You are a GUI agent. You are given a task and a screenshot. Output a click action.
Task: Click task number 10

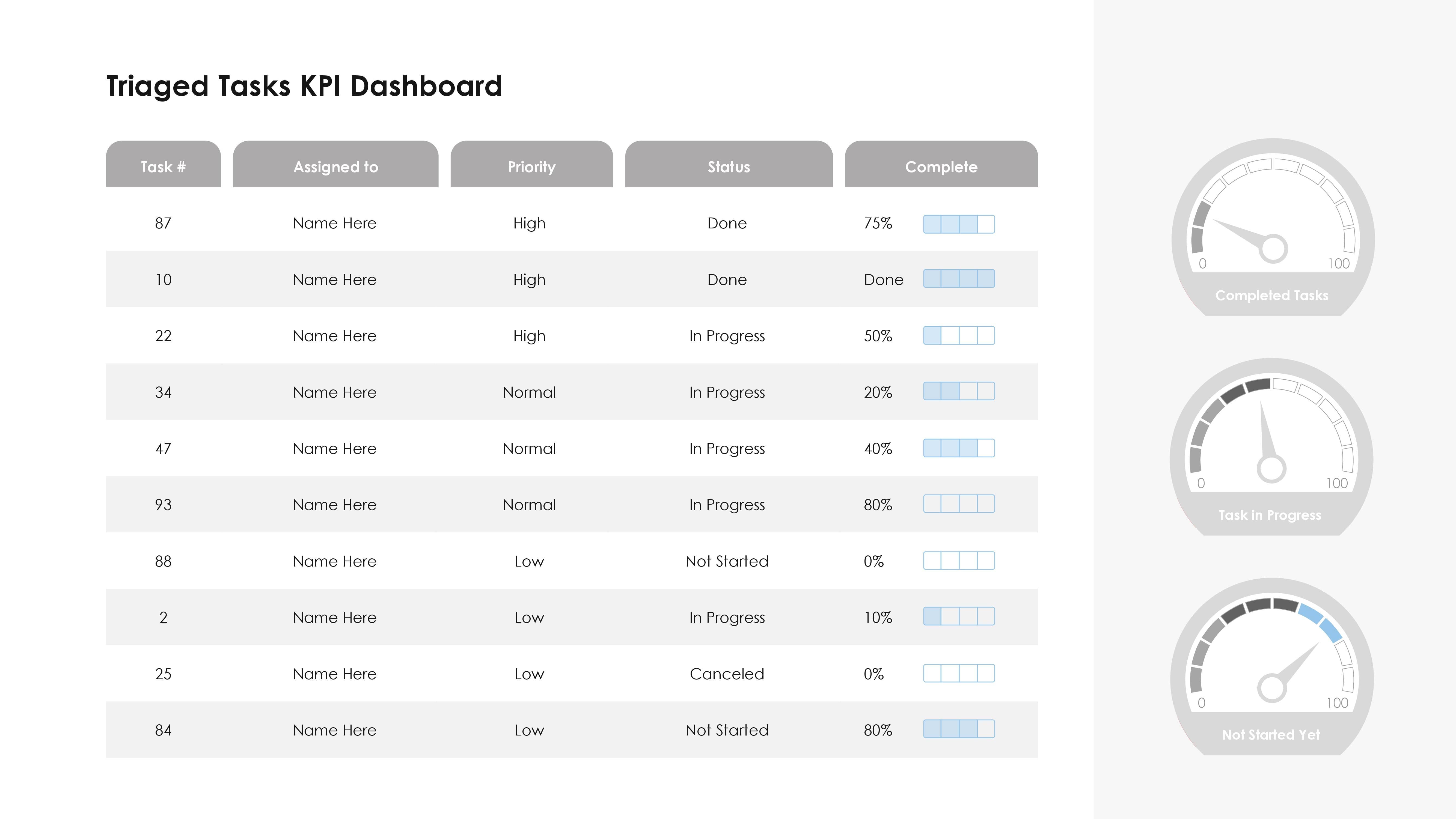[x=163, y=280]
